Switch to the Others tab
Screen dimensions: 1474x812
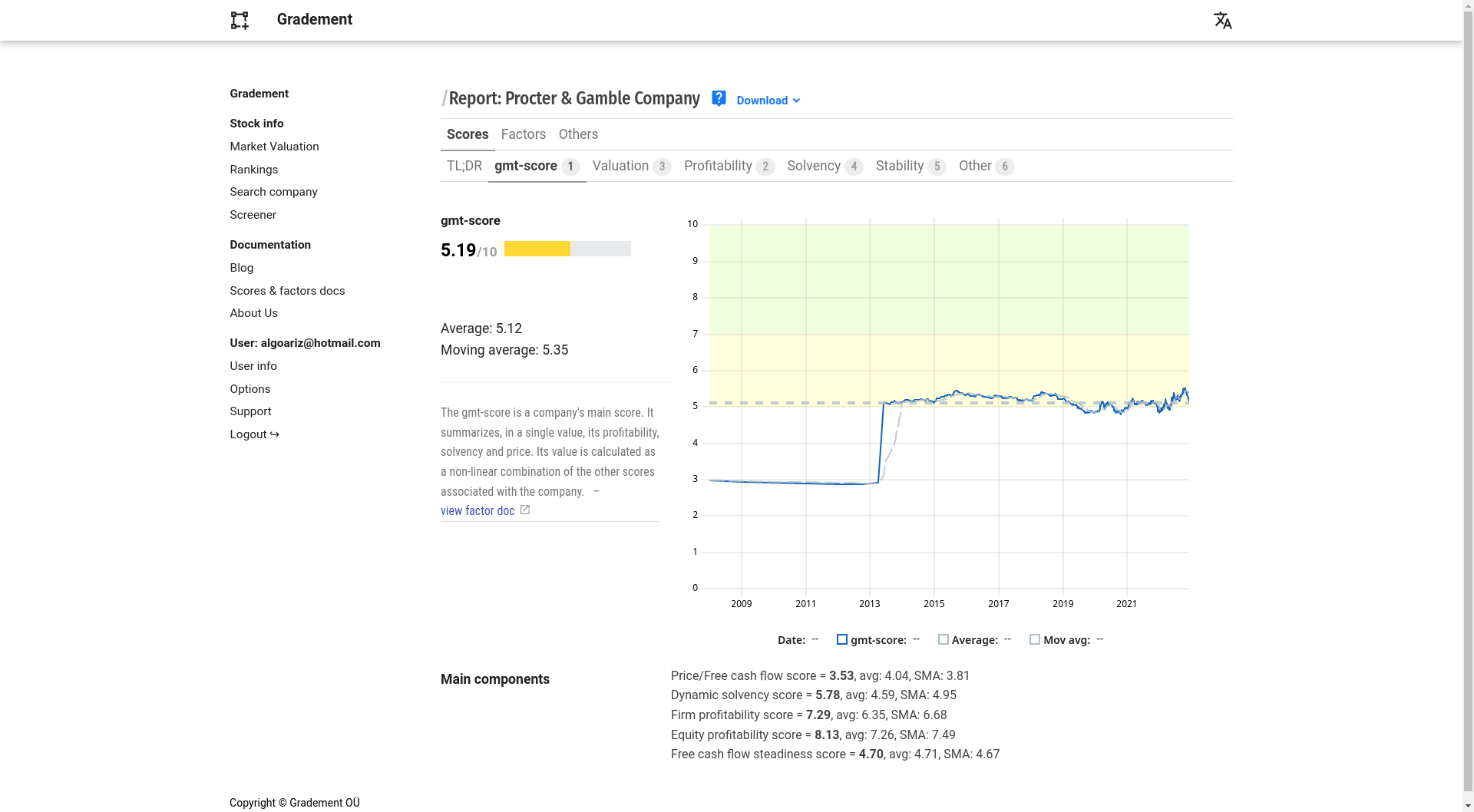click(578, 134)
